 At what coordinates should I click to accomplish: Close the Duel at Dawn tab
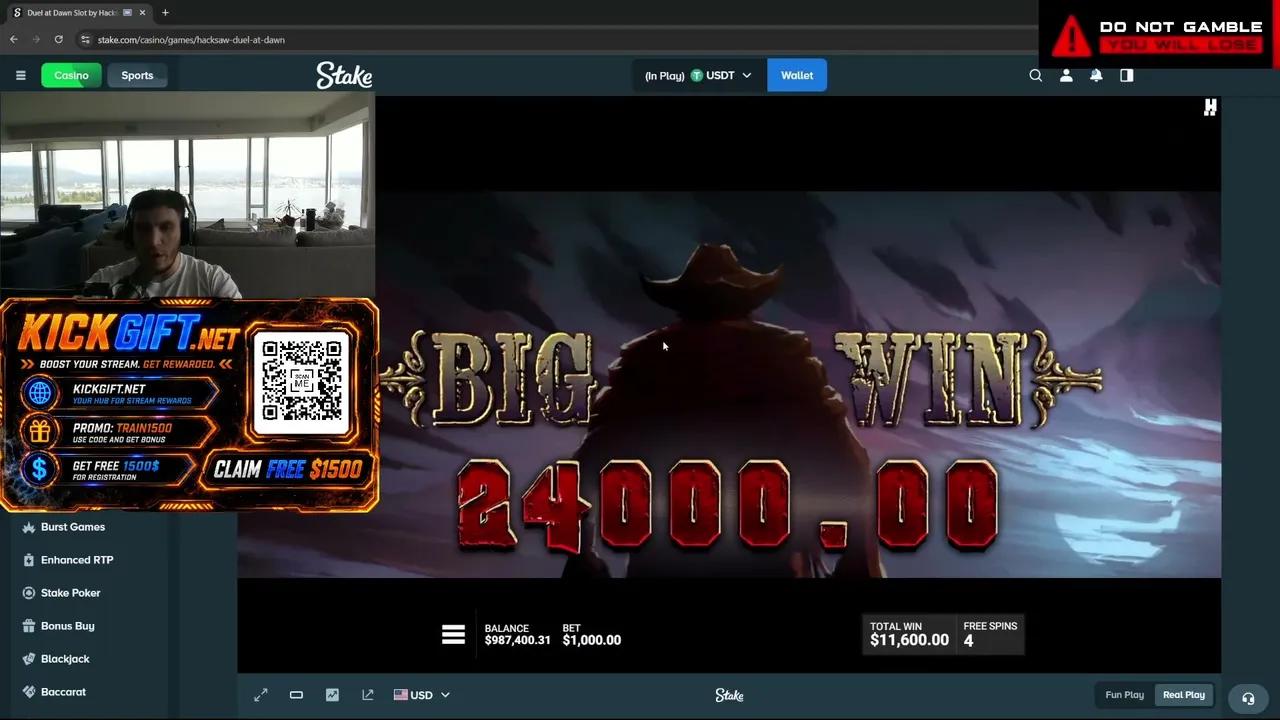coord(142,13)
